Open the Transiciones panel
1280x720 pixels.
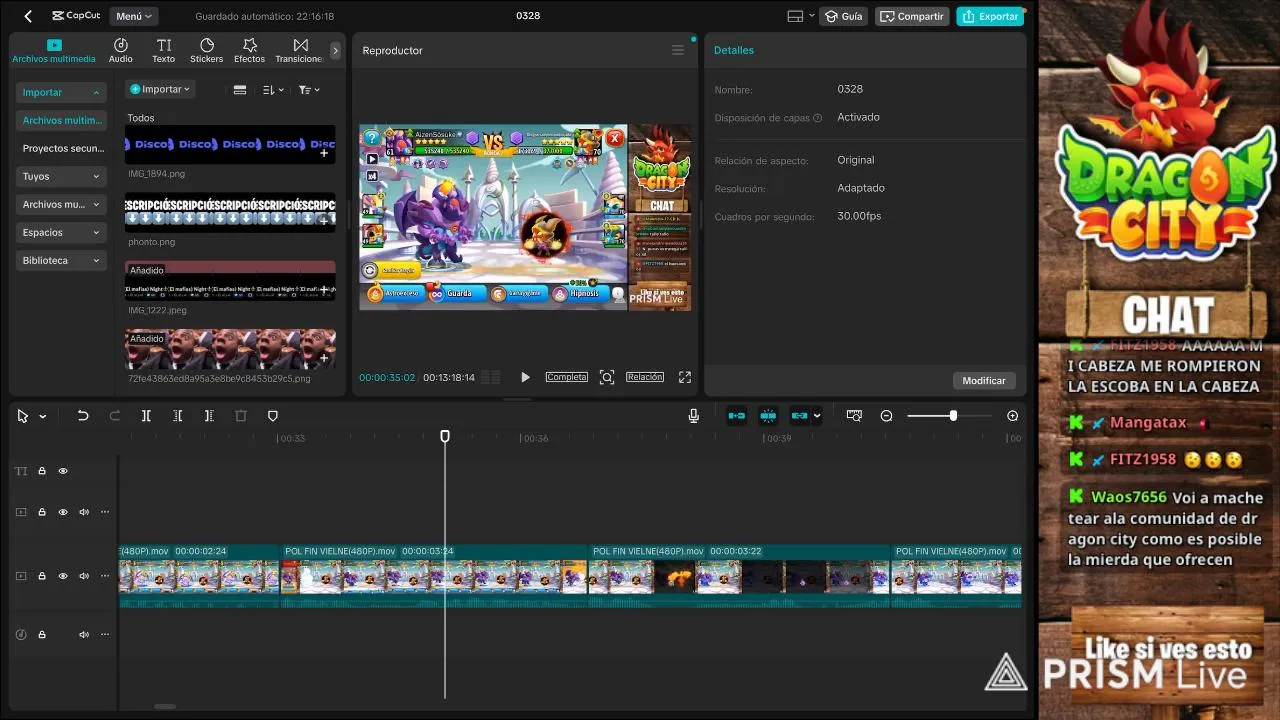tap(299, 51)
